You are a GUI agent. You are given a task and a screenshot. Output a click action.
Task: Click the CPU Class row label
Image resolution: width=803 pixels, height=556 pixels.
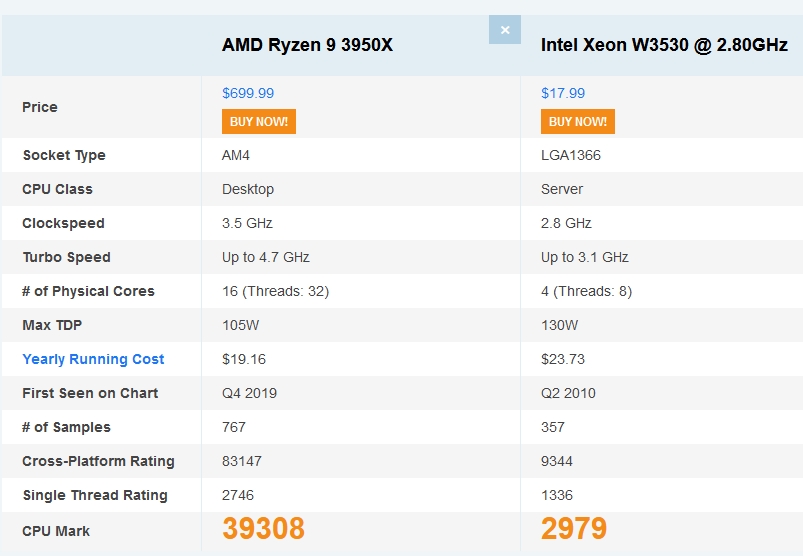[57, 189]
